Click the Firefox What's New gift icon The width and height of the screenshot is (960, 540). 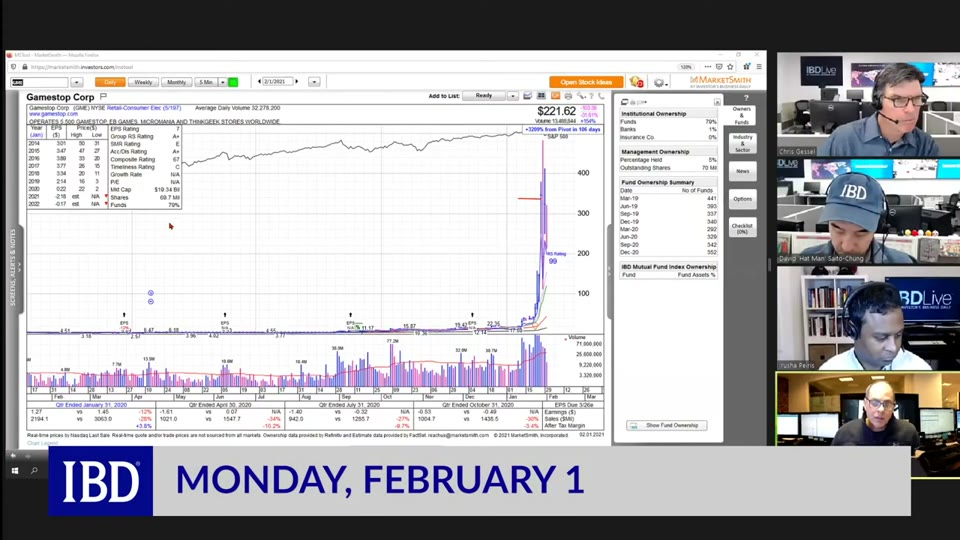tap(746, 67)
